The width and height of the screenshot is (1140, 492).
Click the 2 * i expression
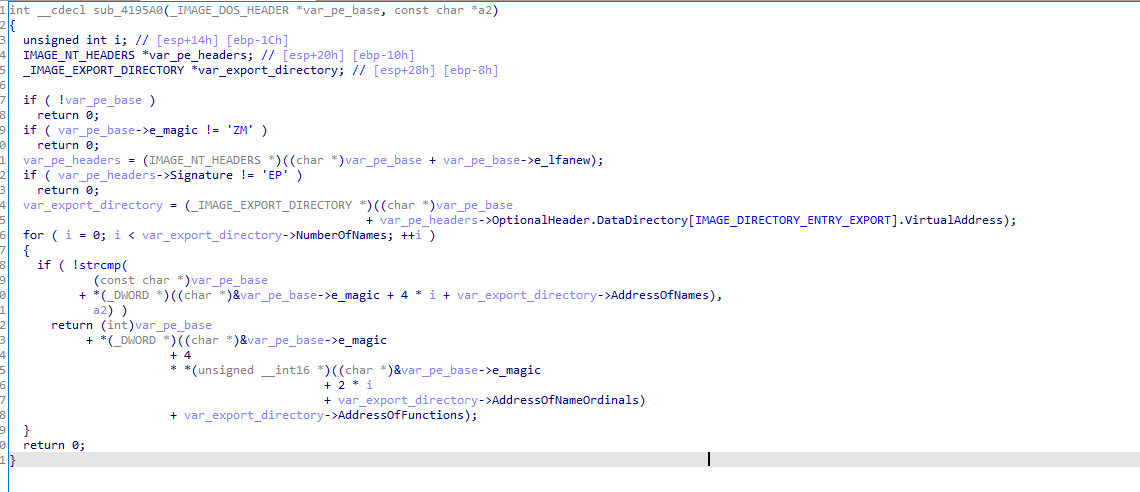(x=356, y=385)
